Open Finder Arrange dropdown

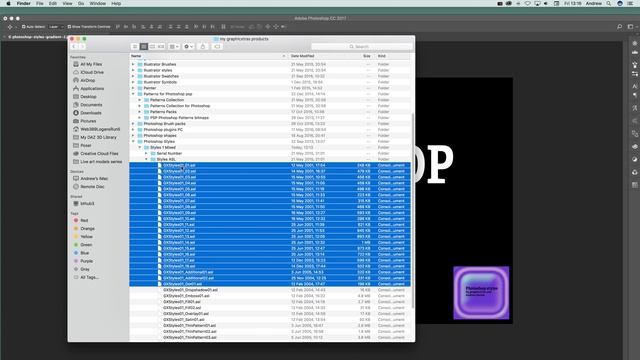[174, 47]
